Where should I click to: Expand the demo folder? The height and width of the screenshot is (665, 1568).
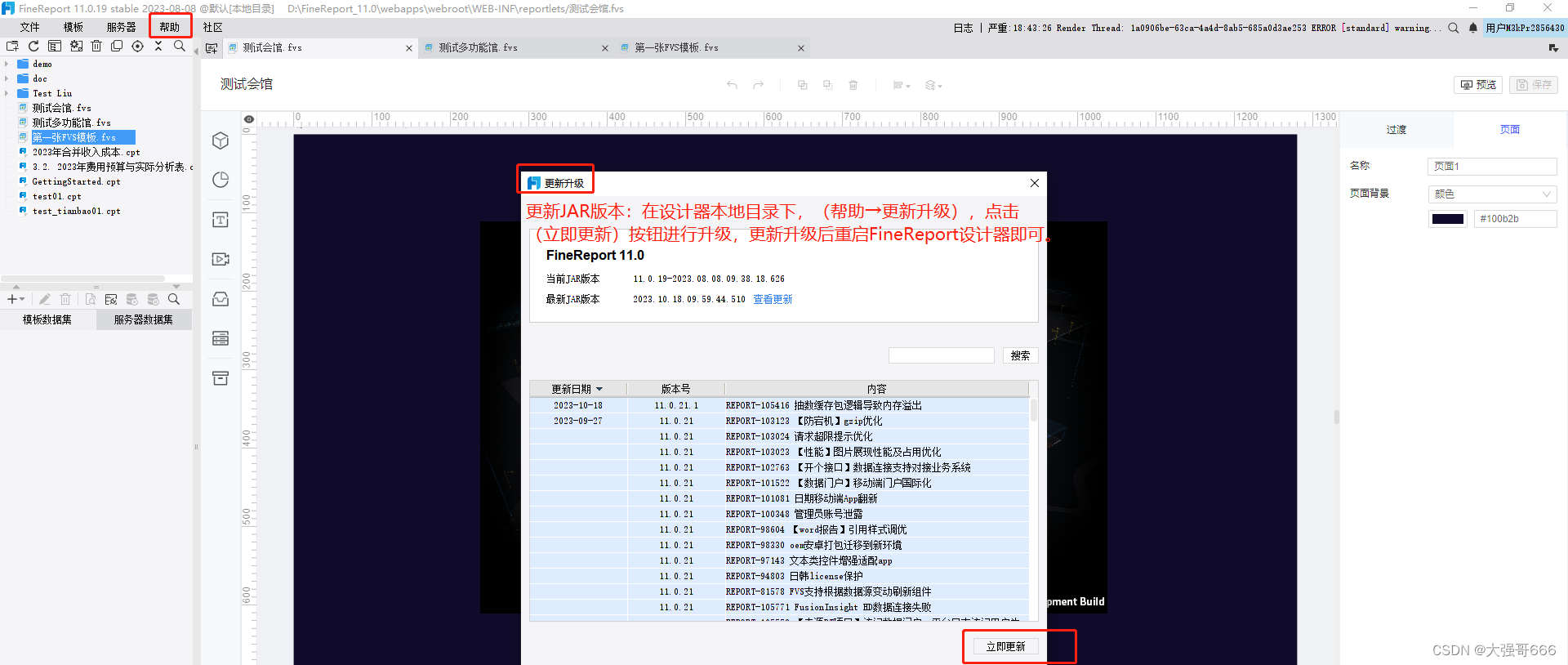click(x=7, y=64)
